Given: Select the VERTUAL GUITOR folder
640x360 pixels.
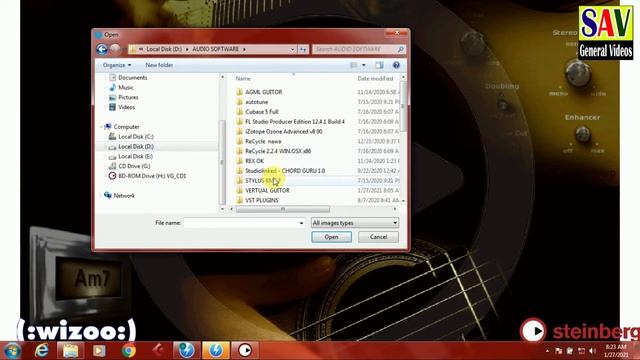Looking at the screenshot, I should 267,190.
